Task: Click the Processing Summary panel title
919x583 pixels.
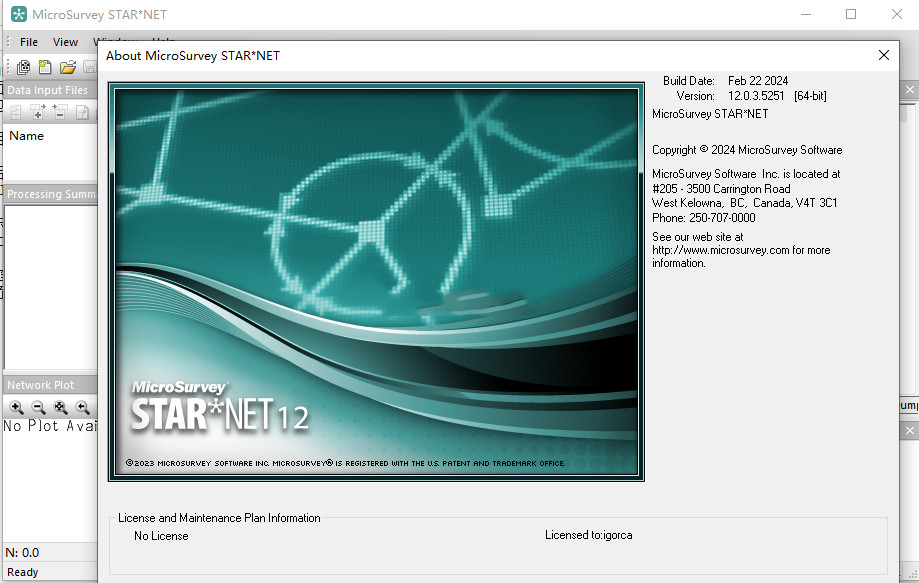Action: tap(52, 194)
